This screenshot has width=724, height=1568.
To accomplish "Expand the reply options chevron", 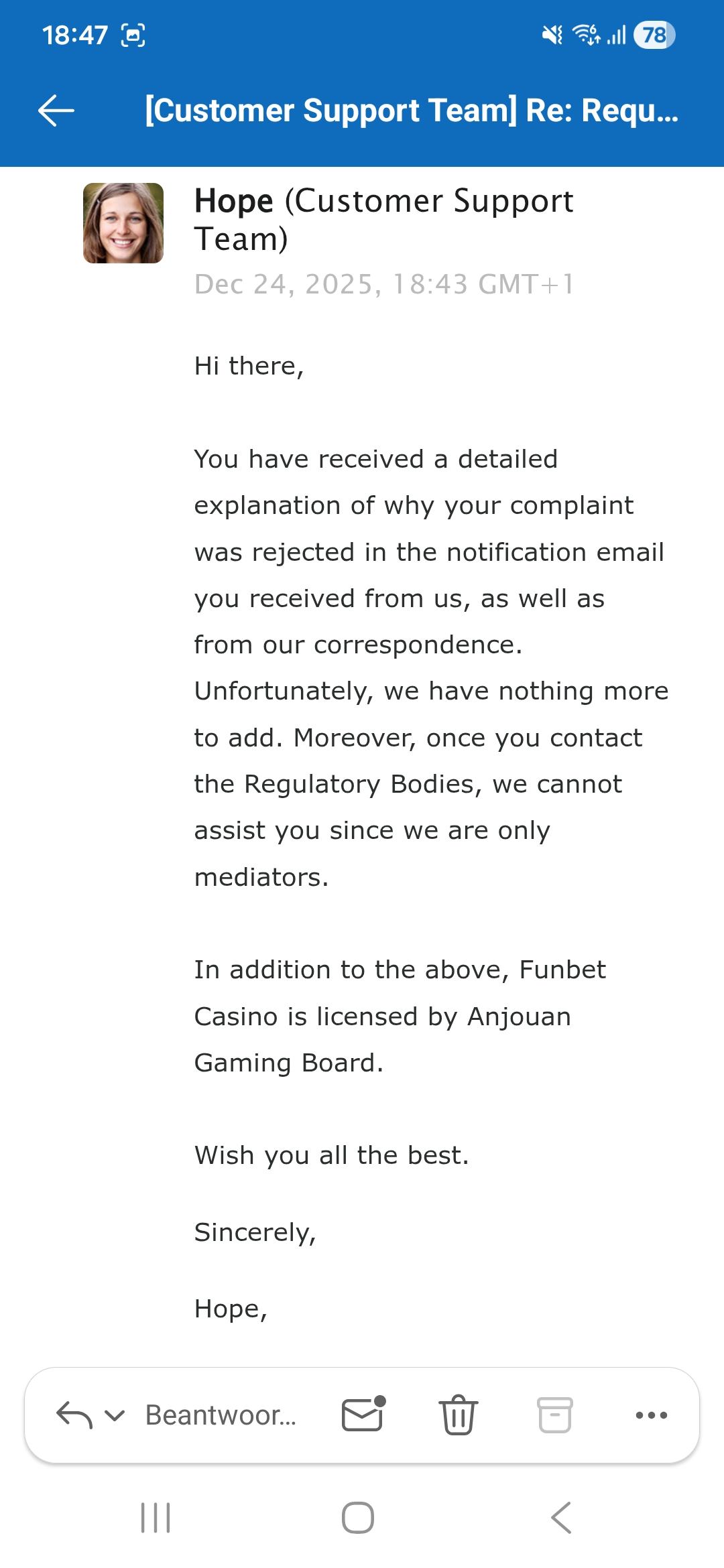I will (115, 1415).
